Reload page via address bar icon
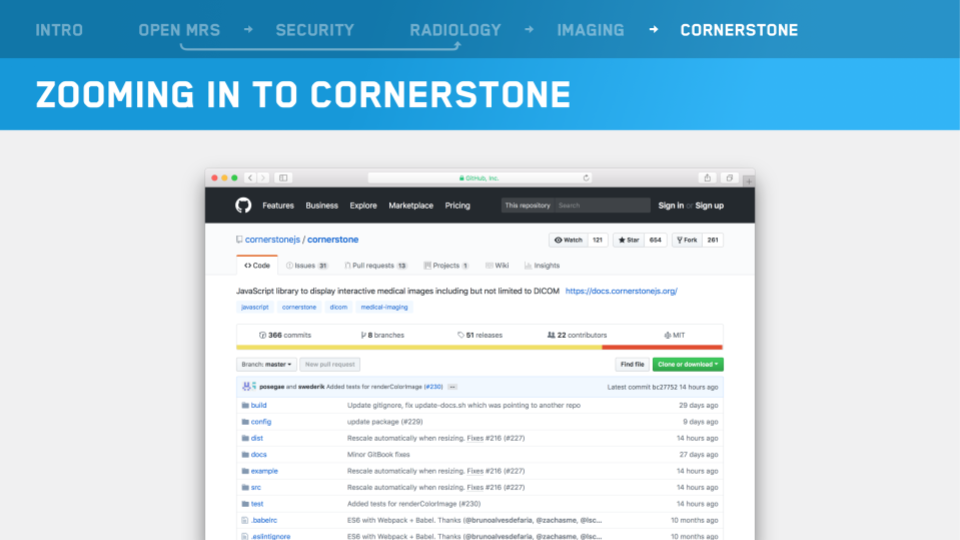 586,178
